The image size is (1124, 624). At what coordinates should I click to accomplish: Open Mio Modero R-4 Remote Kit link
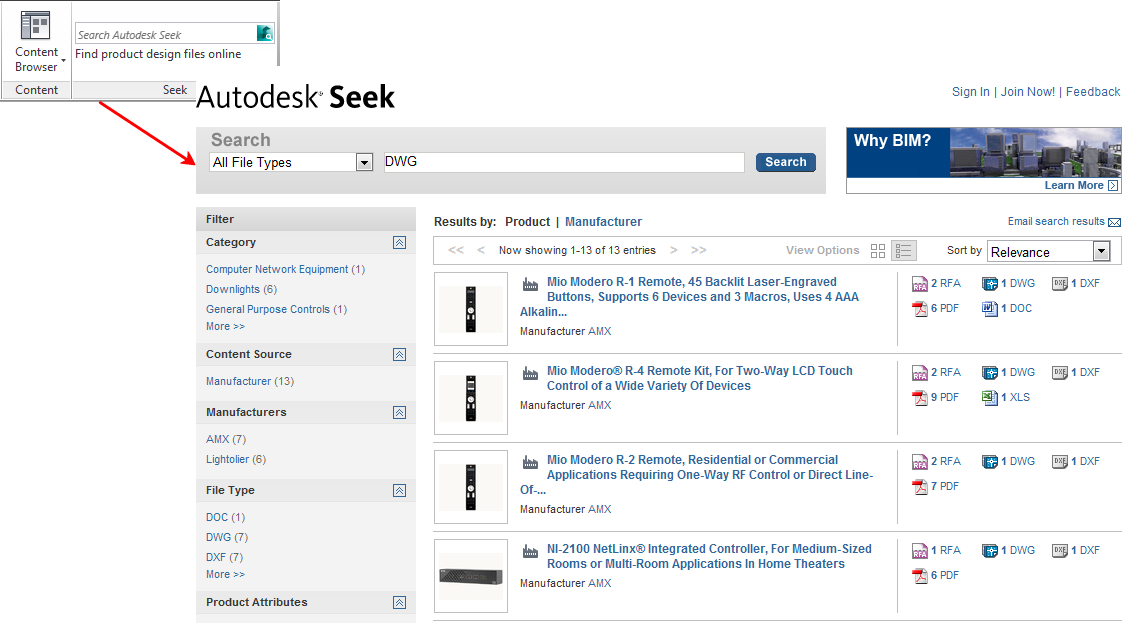[700, 378]
